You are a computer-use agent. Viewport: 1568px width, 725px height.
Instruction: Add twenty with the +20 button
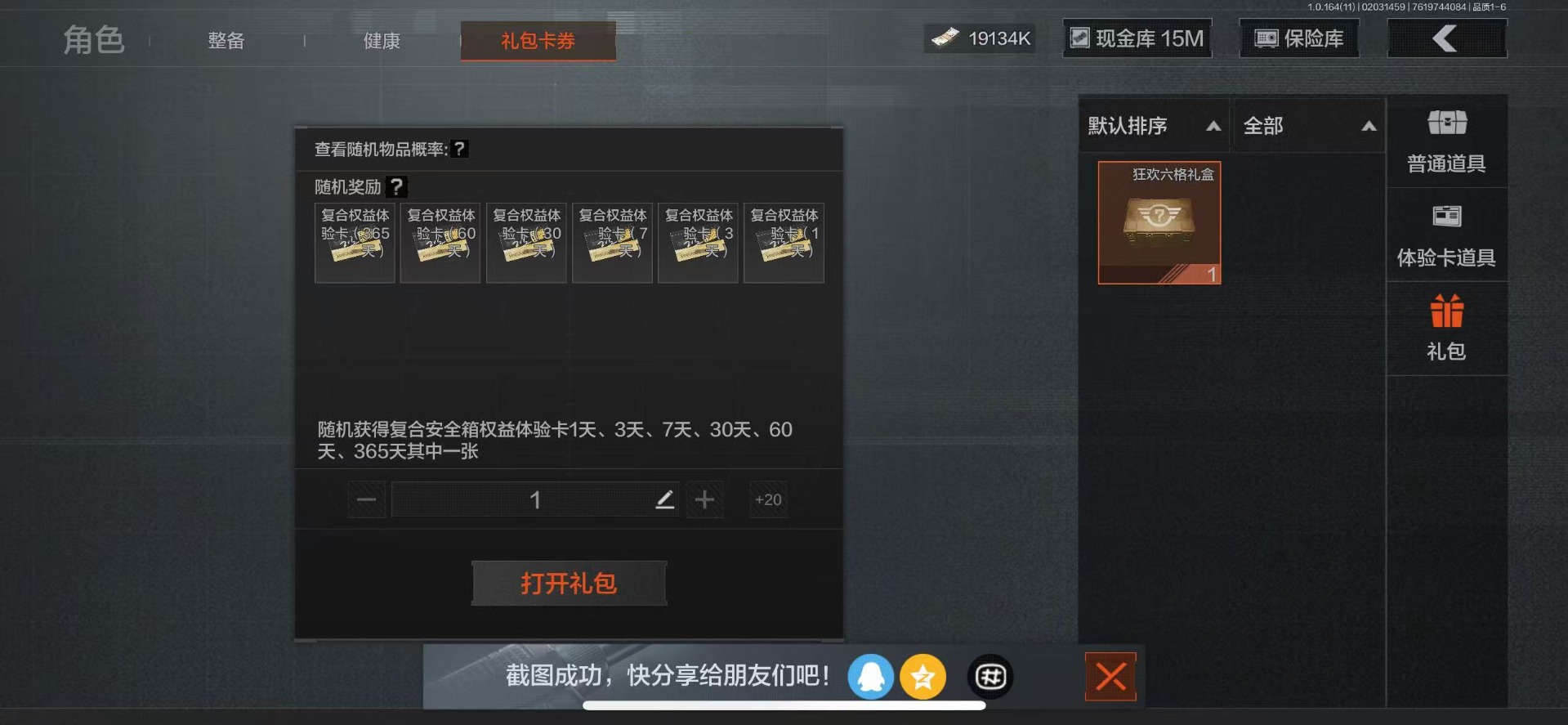pos(768,499)
